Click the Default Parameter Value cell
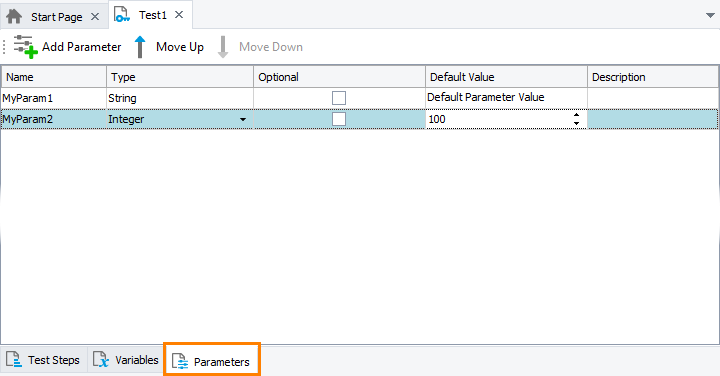The width and height of the screenshot is (720, 376). click(506, 98)
